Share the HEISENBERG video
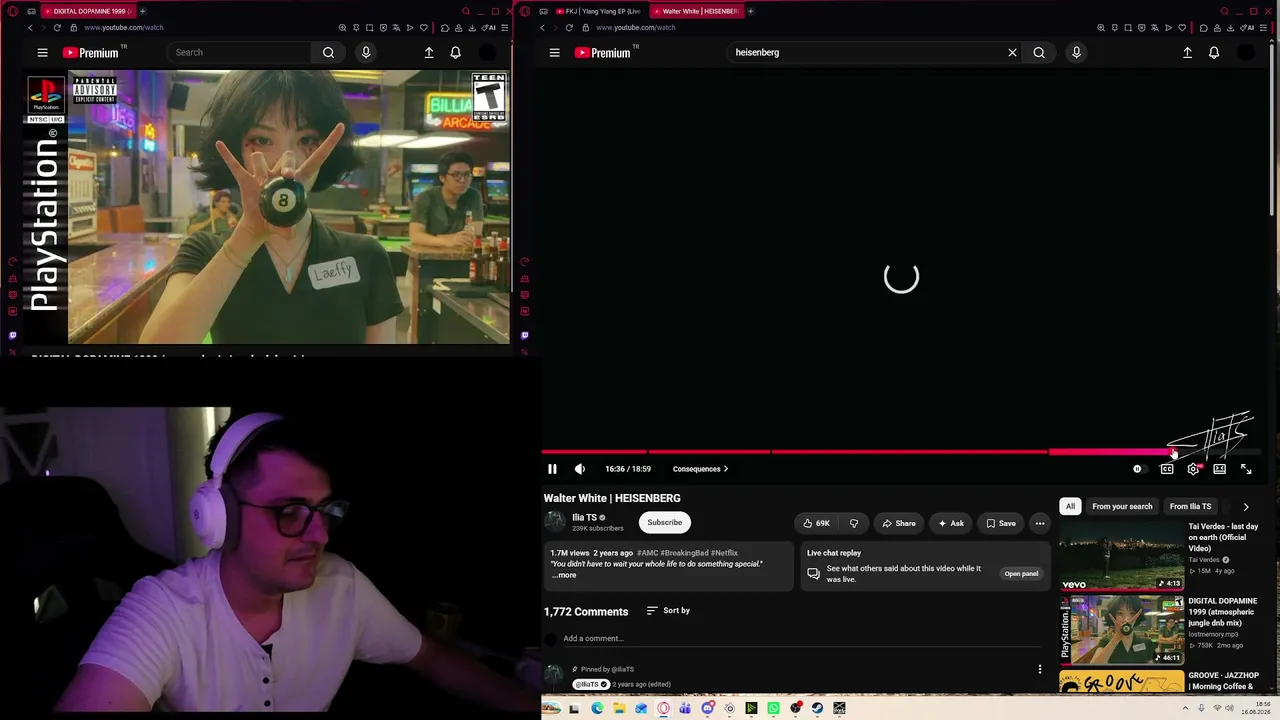Image resolution: width=1280 pixels, height=720 pixels. [899, 523]
